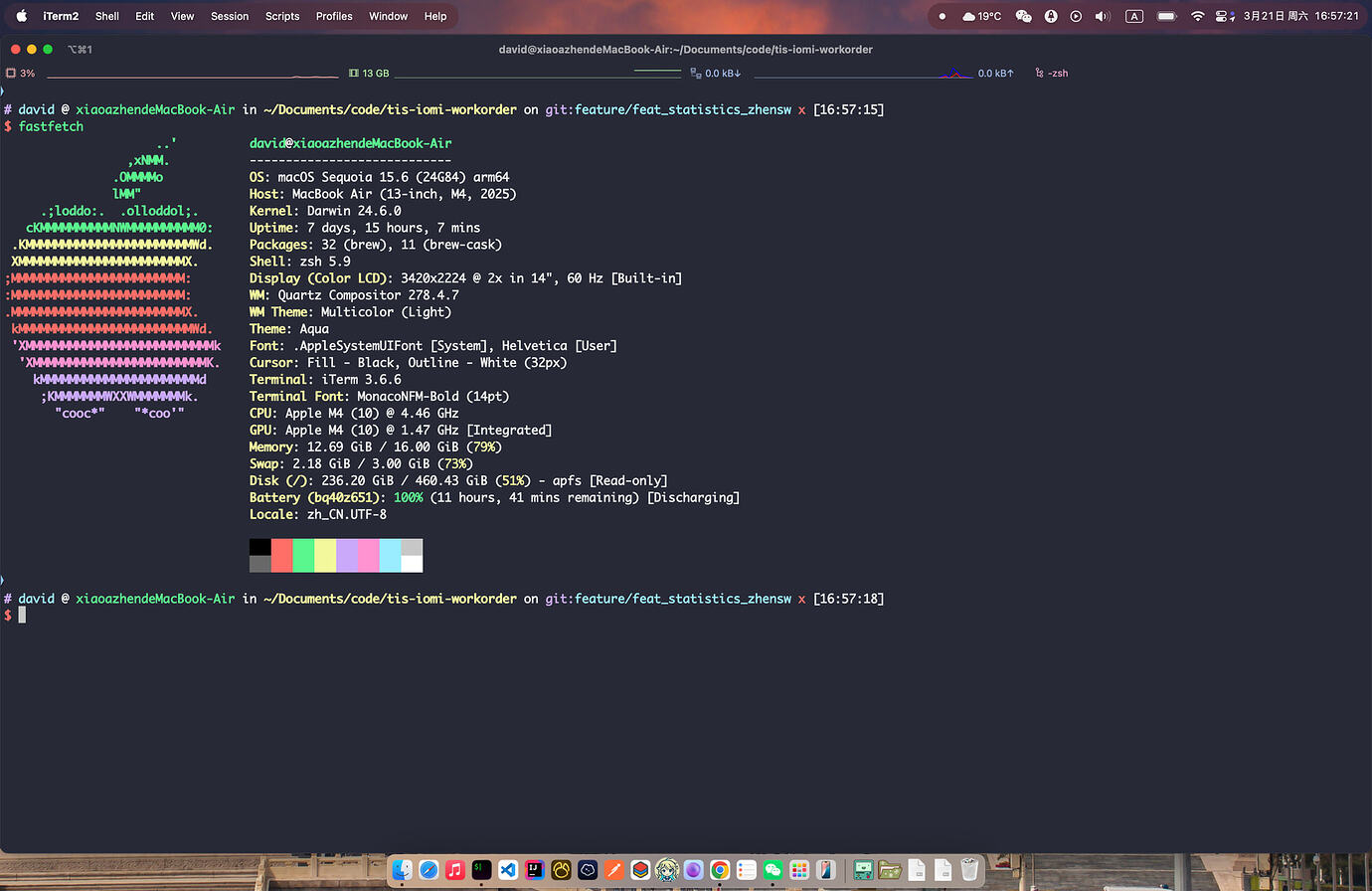Image resolution: width=1372 pixels, height=891 pixels.
Task: Click the iTerm icon in the Dock
Action: (x=481, y=870)
